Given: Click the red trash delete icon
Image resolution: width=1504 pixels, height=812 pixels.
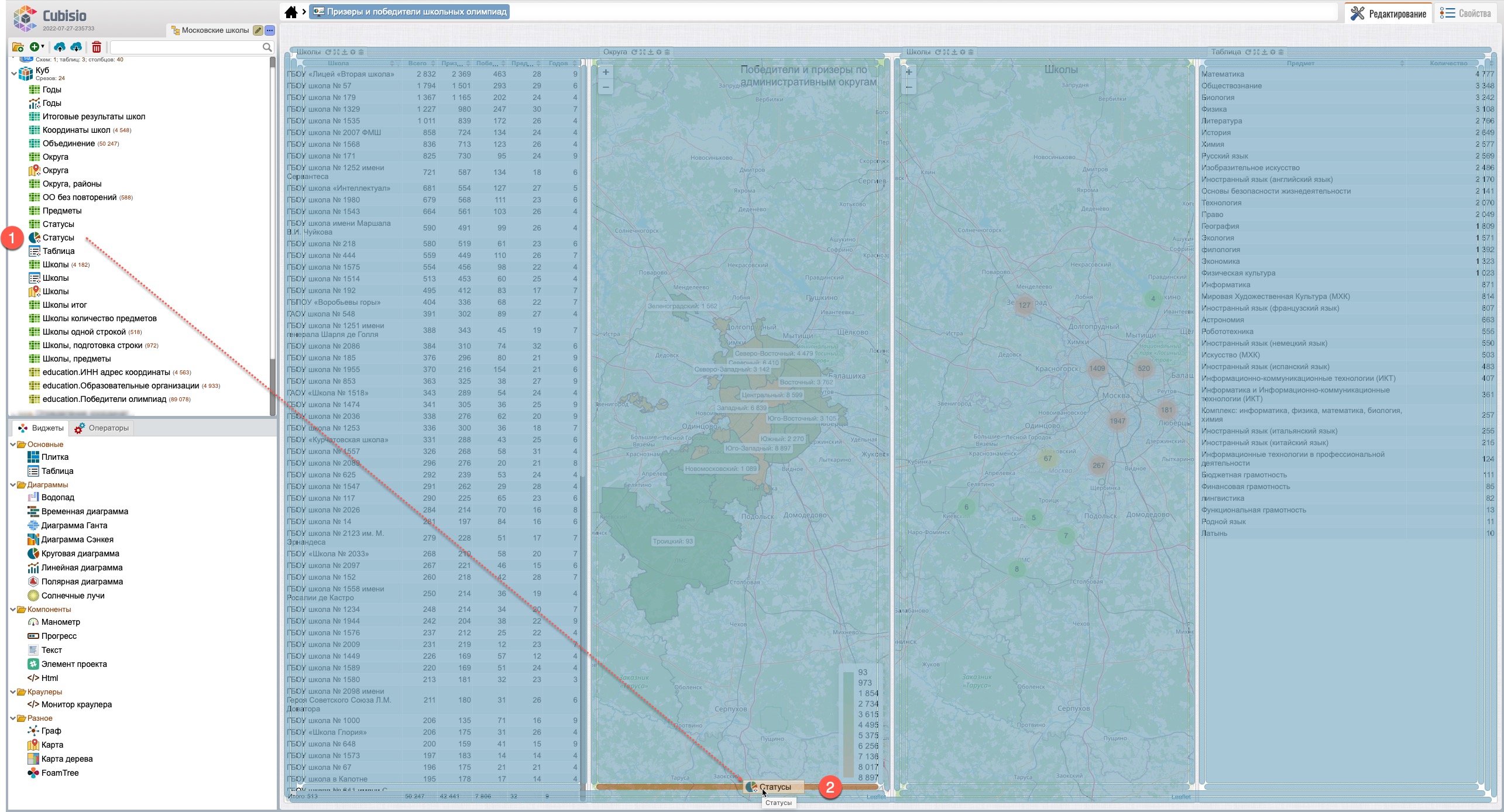Looking at the screenshot, I should pyautogui.click(x=97, y=47).
